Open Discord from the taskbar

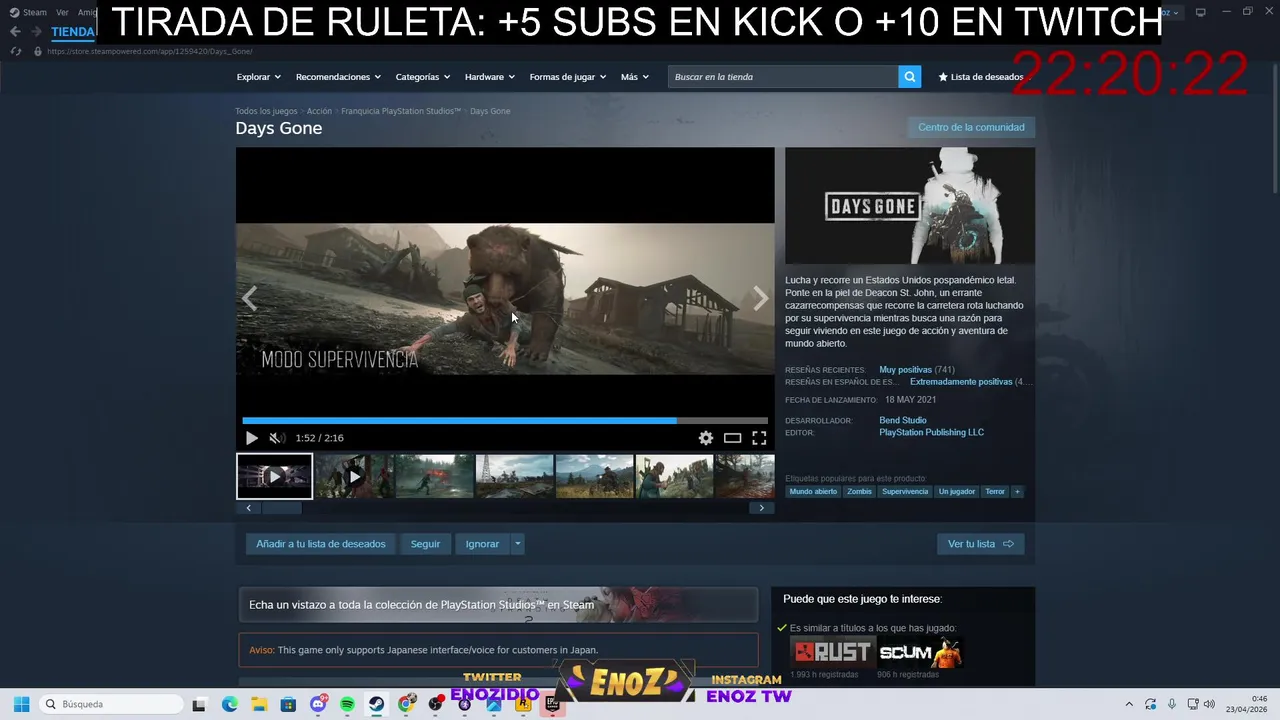[318, 704]
